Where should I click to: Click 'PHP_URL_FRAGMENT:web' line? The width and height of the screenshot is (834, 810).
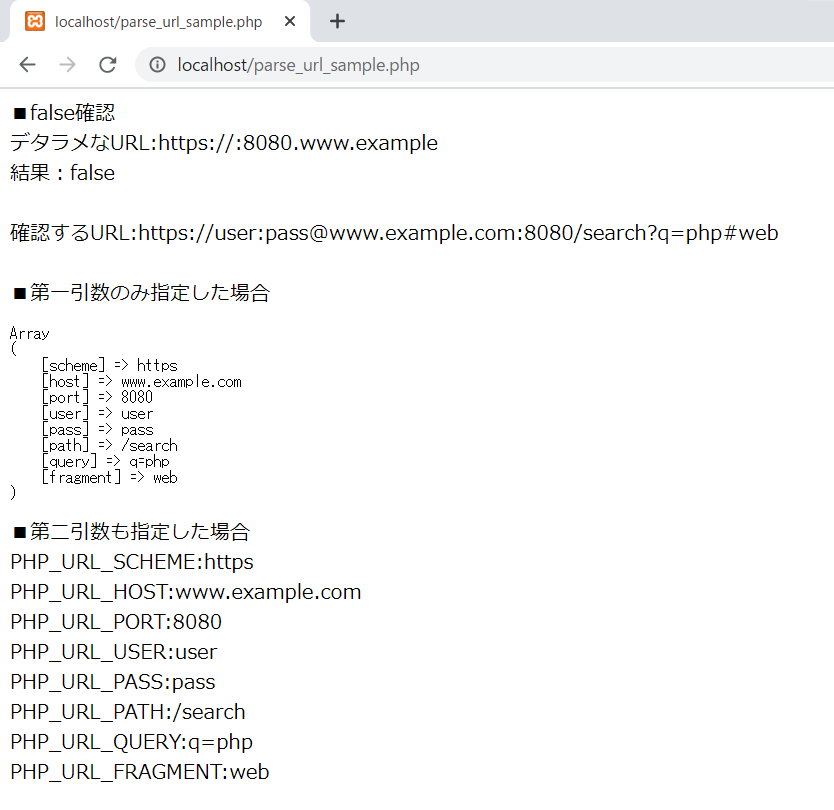tap(140, 772)
